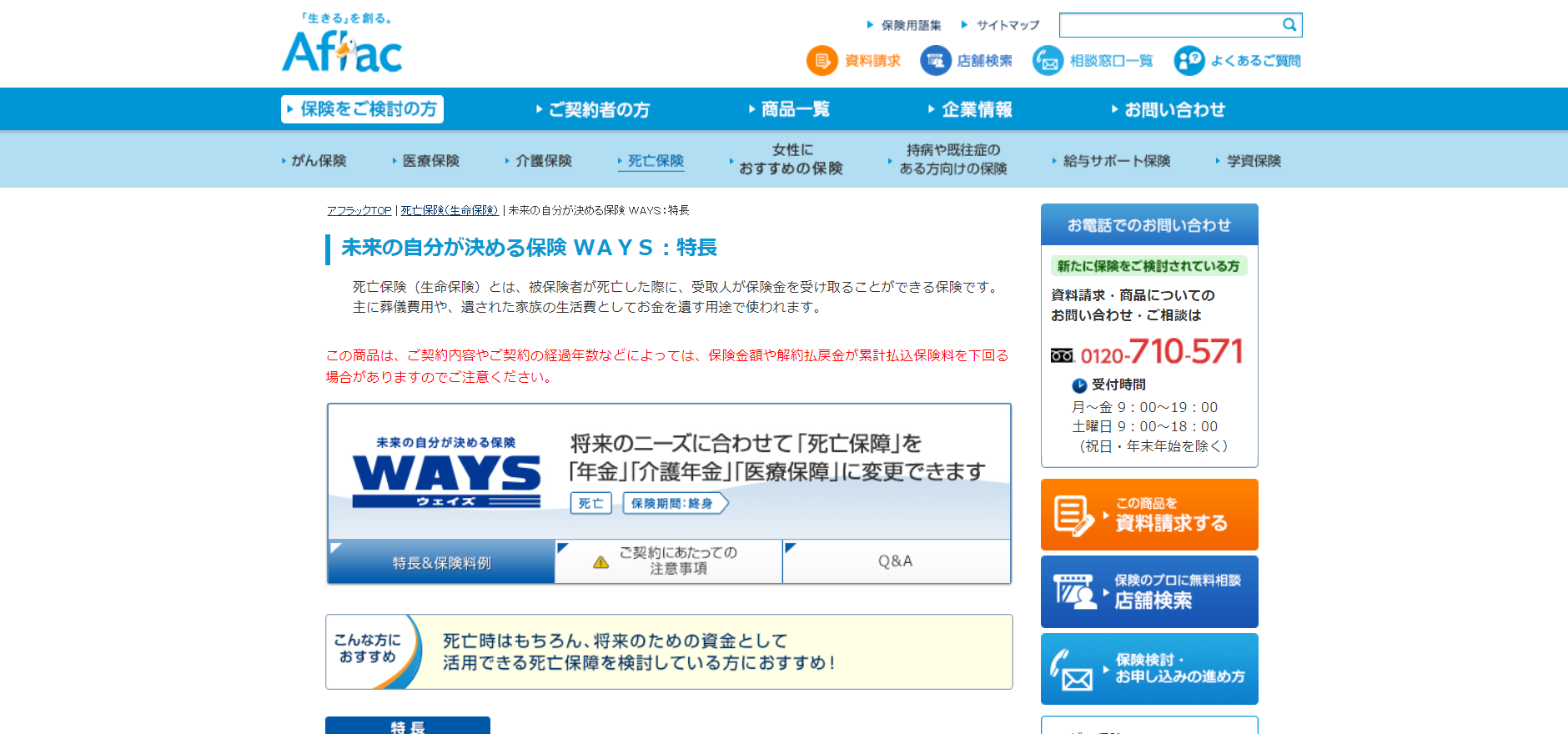Click text 月~金 9:00~19:00
The image size is (1568, 734).
1144,407
